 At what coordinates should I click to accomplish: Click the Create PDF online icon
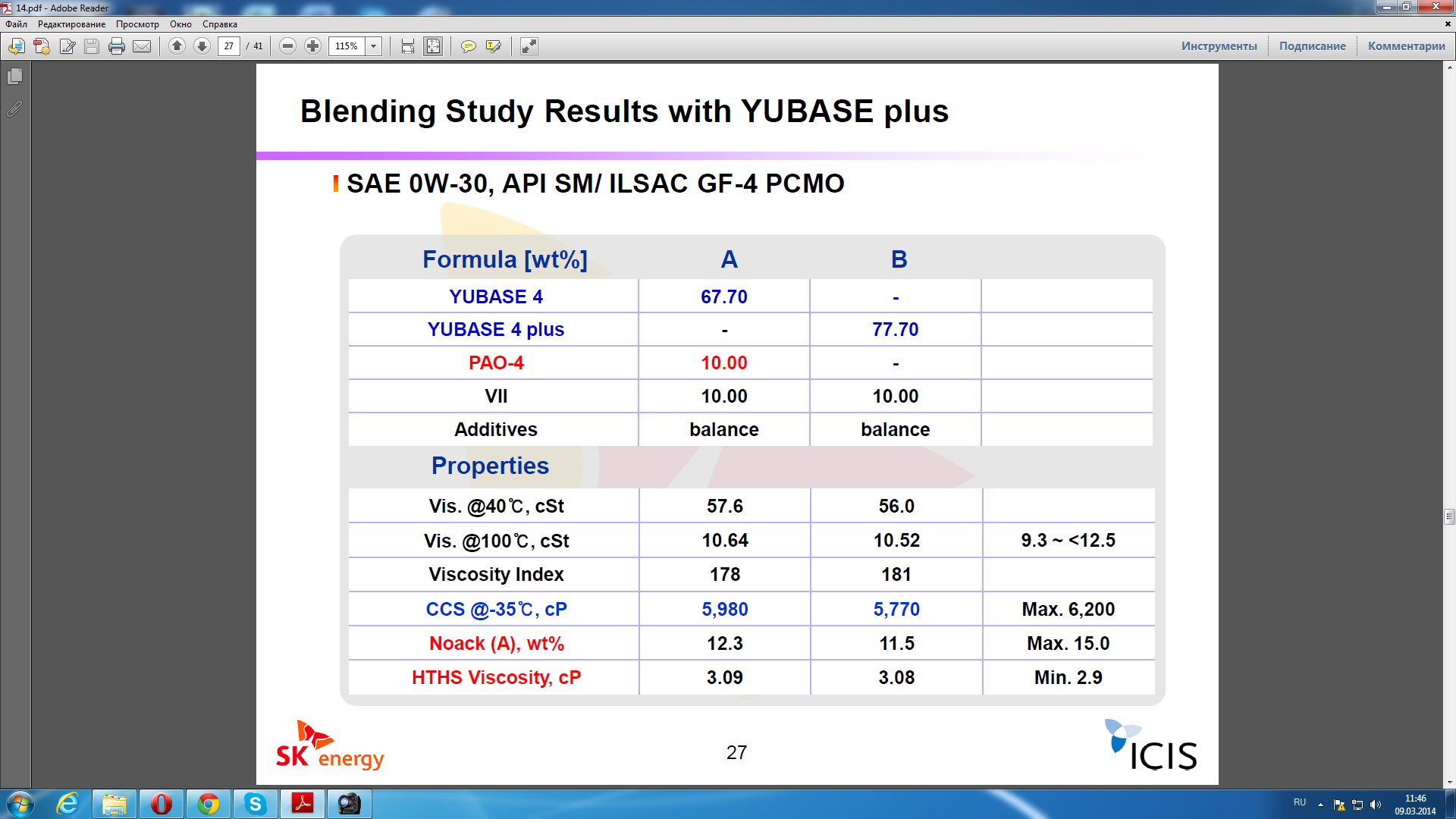click(x=42, y=46)
